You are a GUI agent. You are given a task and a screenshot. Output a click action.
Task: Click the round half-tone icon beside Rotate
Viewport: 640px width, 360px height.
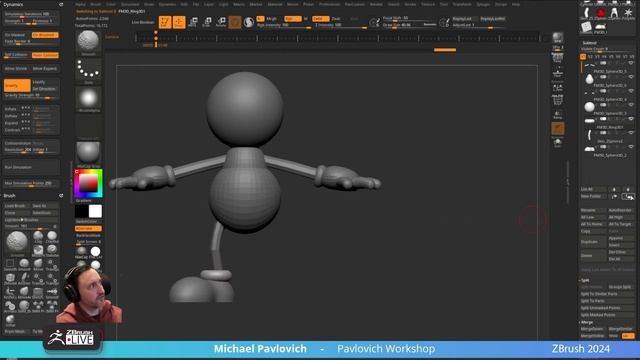point(248,22)
